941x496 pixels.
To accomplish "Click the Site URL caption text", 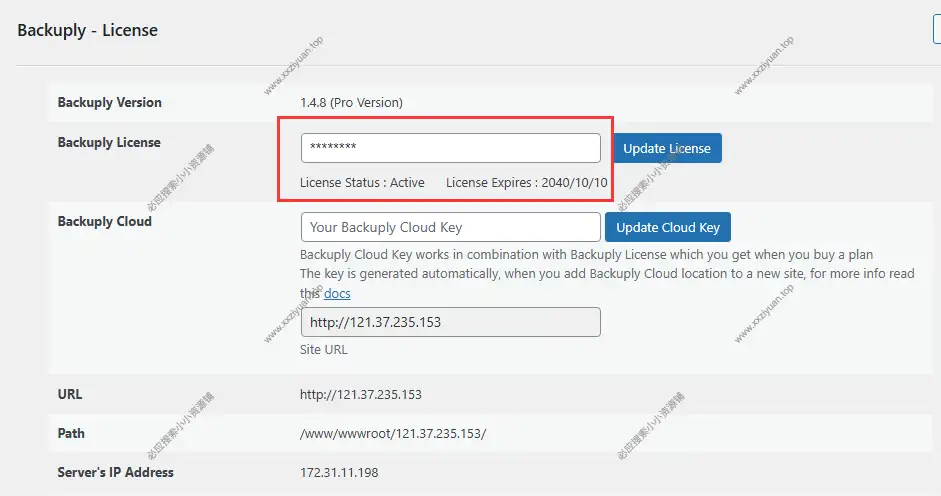I will pos(324,351).
